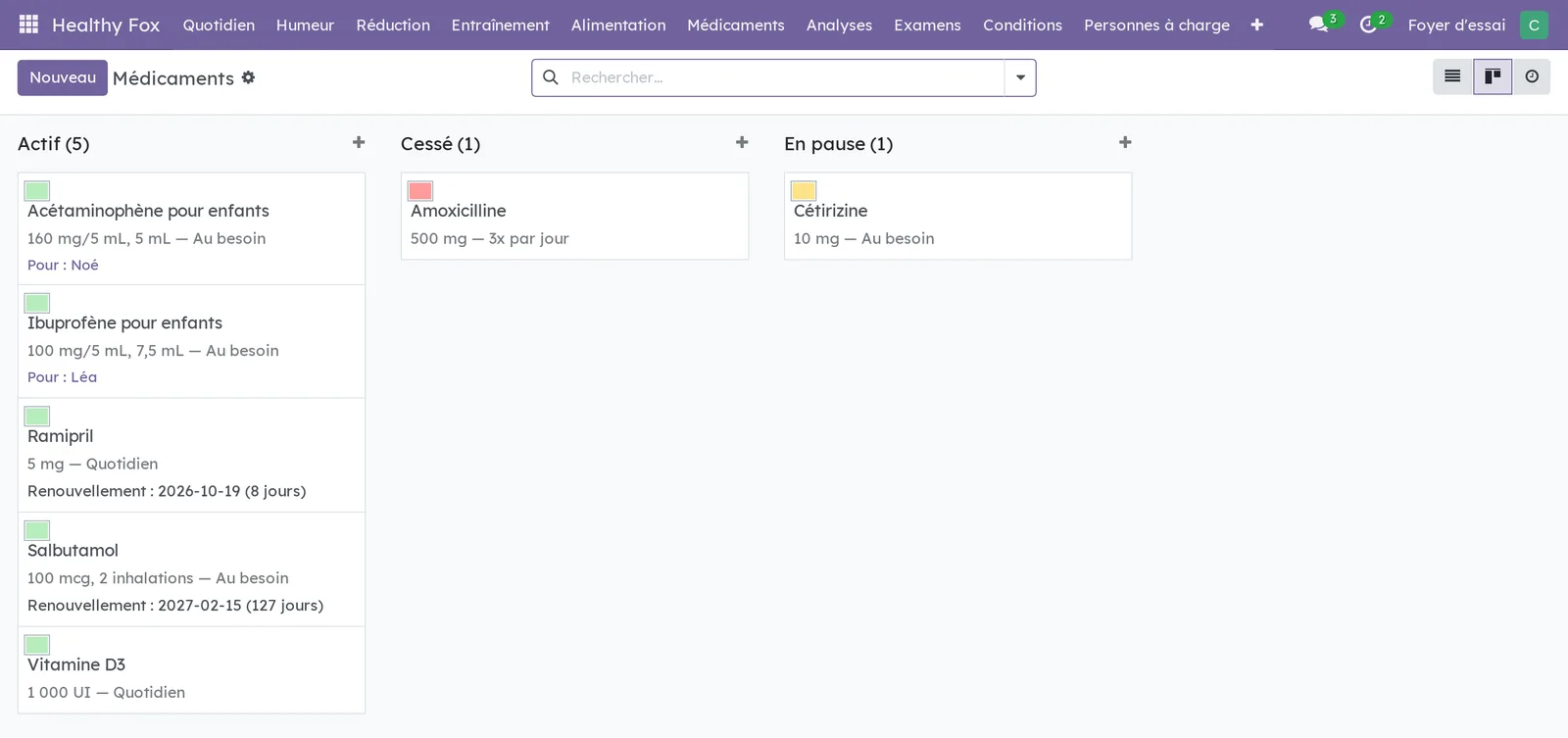Open the apps grid menu icon

[x=28, y=25]
